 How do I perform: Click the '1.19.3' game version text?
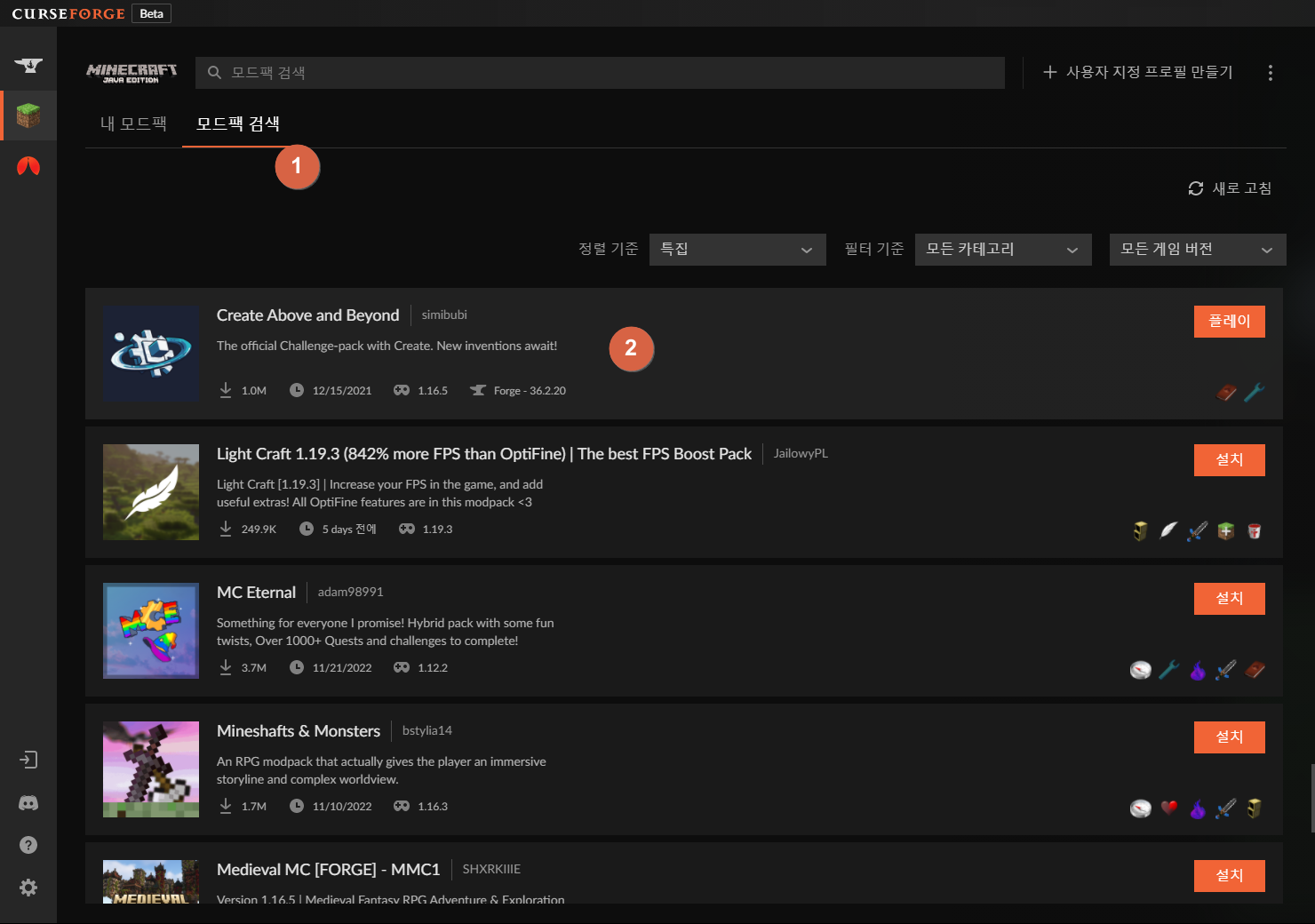[x=437, y=530]
